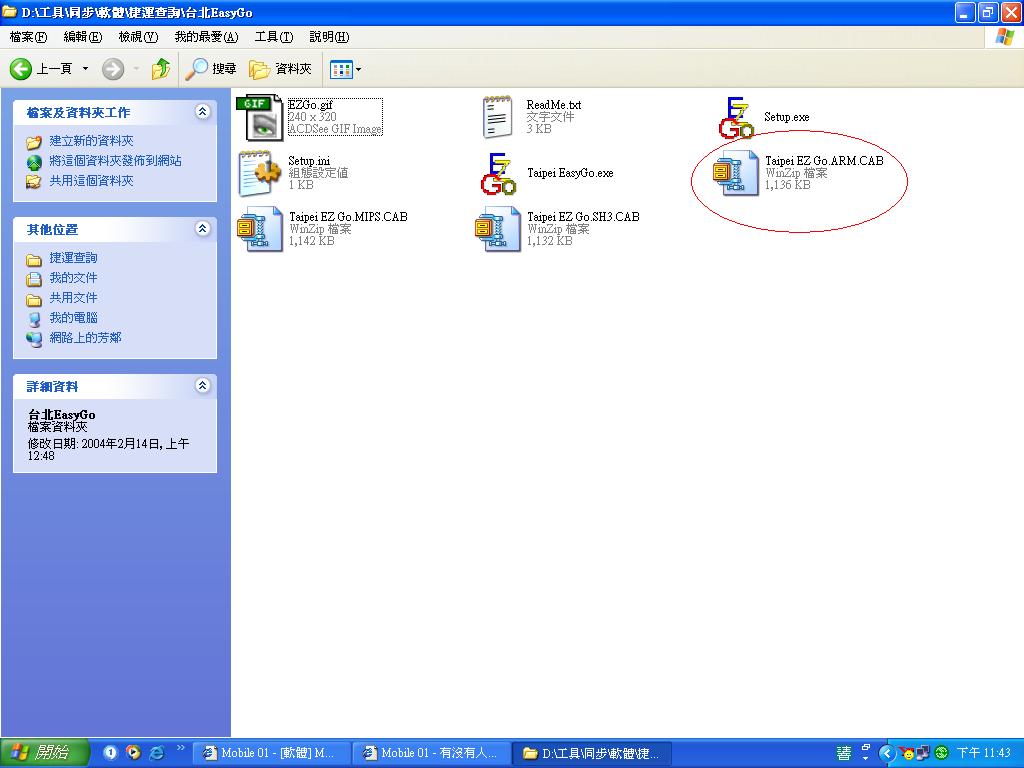Collapse the 其他位置 panel
The width and height of the screenshot is (1024, 768).
(202, 229)
